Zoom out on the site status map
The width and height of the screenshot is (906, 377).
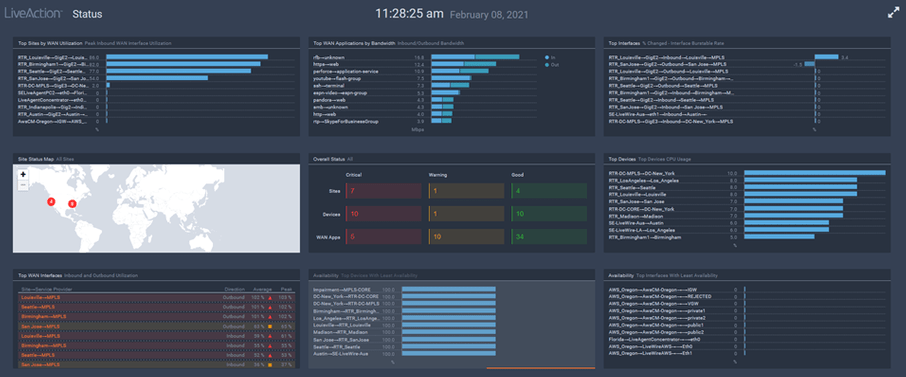pos(23,185)
